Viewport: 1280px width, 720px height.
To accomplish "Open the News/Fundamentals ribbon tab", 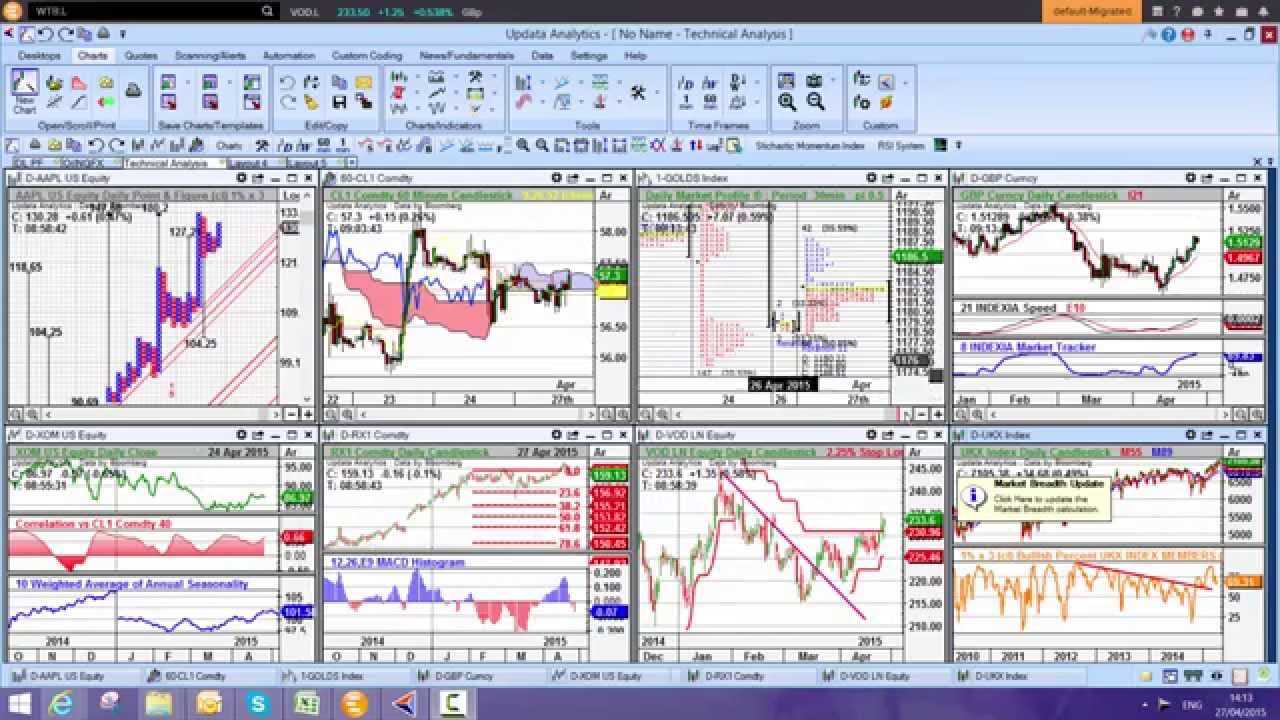I will (x=467, y=56).
